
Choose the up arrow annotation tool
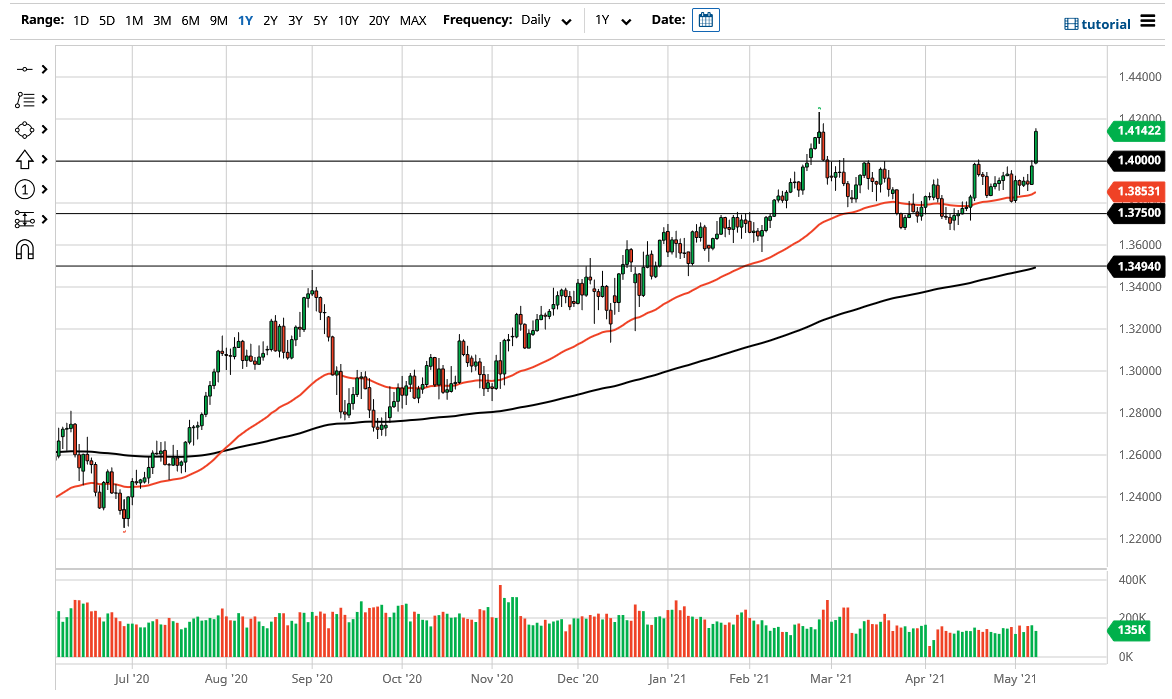pos(25,159)
